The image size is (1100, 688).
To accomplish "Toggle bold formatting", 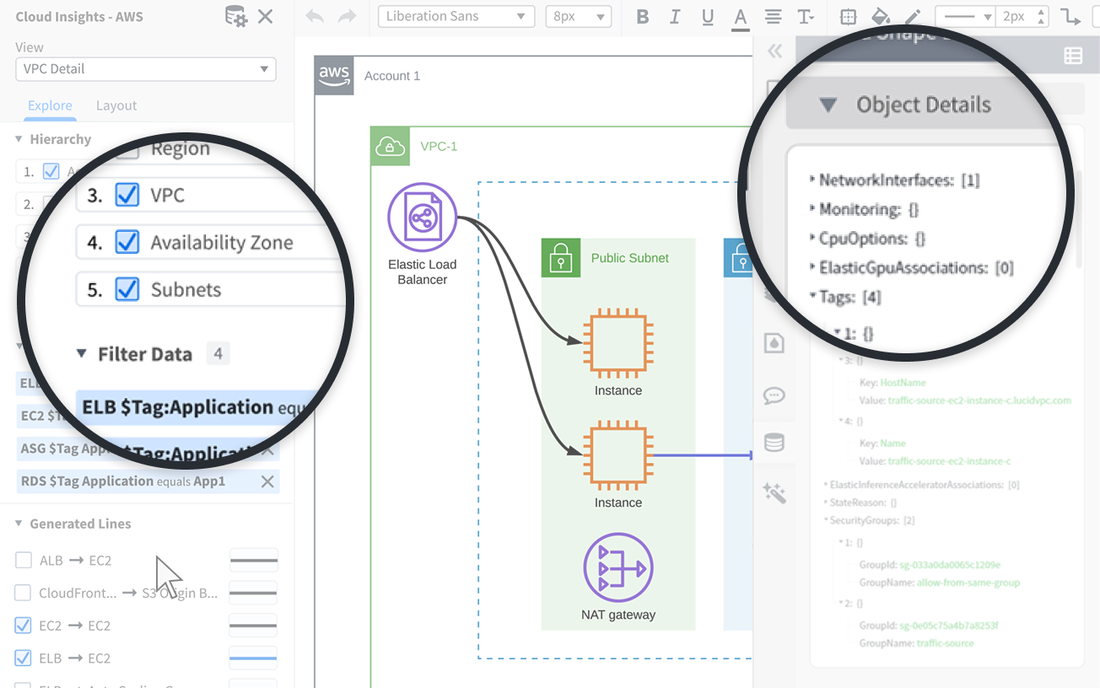I will tap(643, 17).
